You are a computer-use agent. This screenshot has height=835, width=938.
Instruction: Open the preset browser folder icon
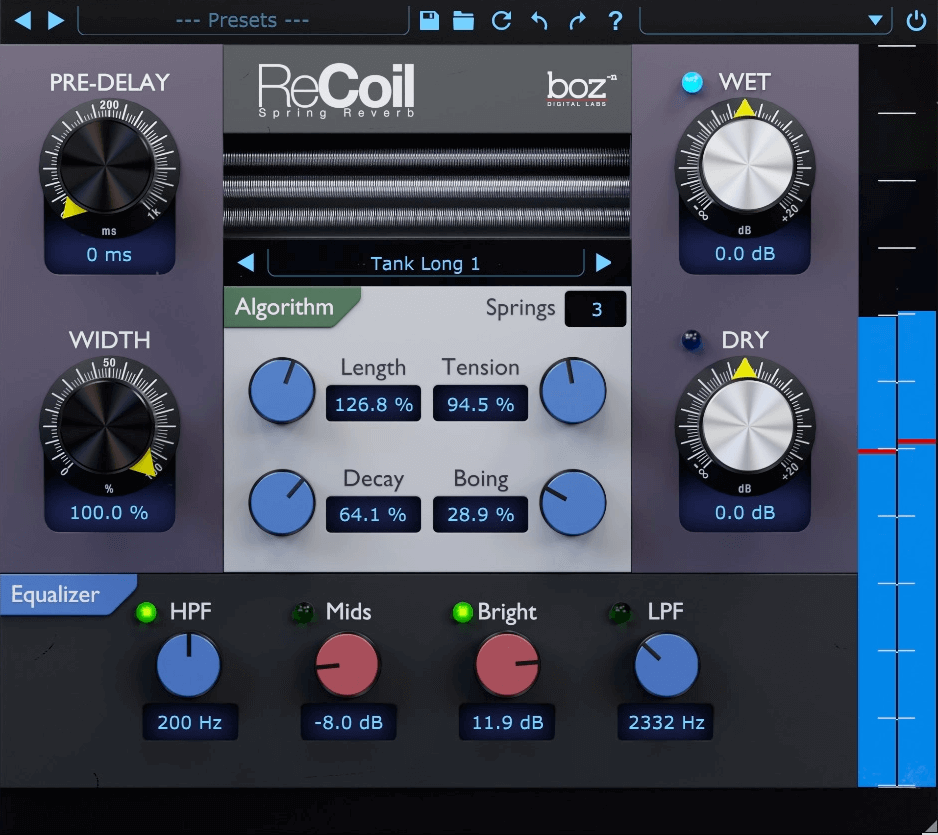pos(463,19)
